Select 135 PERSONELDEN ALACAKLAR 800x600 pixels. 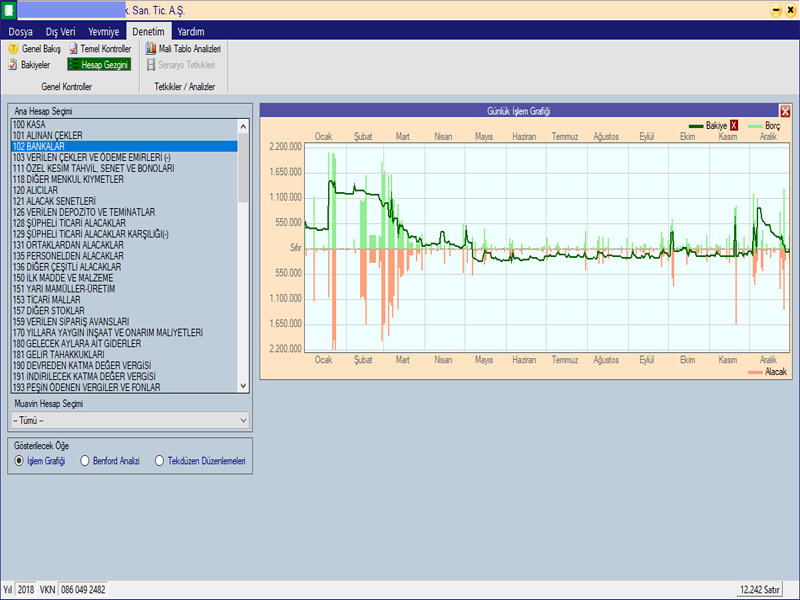point(124,256)
